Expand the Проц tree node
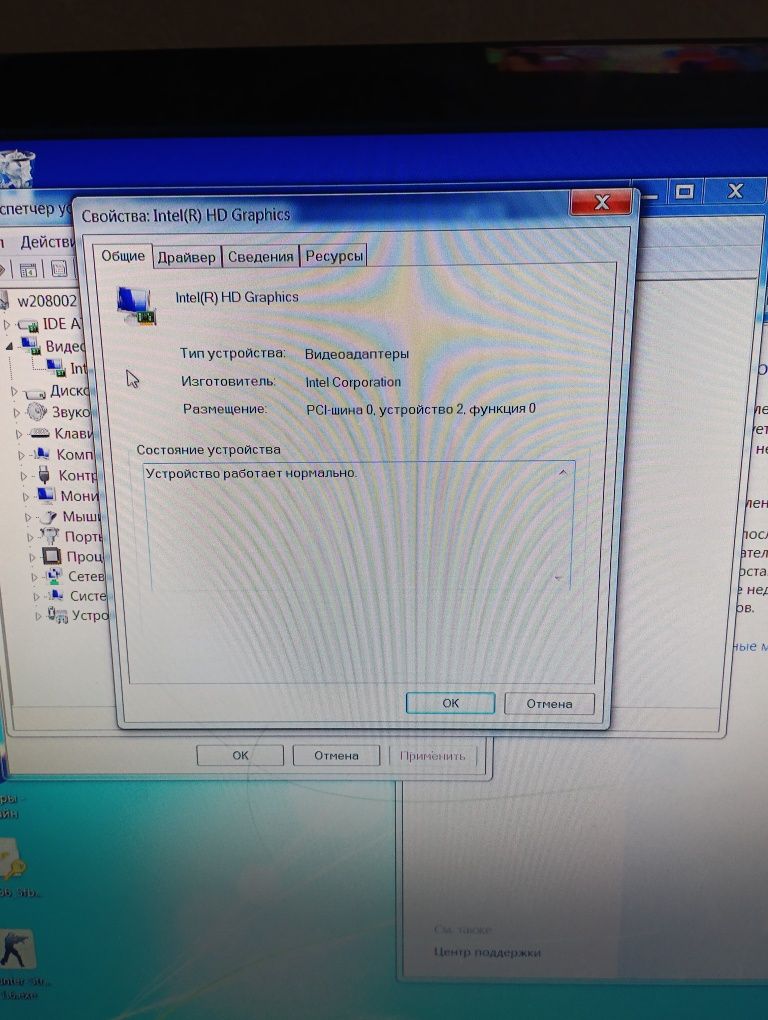This screenshot has width=768, height=1020. point(33,557)
